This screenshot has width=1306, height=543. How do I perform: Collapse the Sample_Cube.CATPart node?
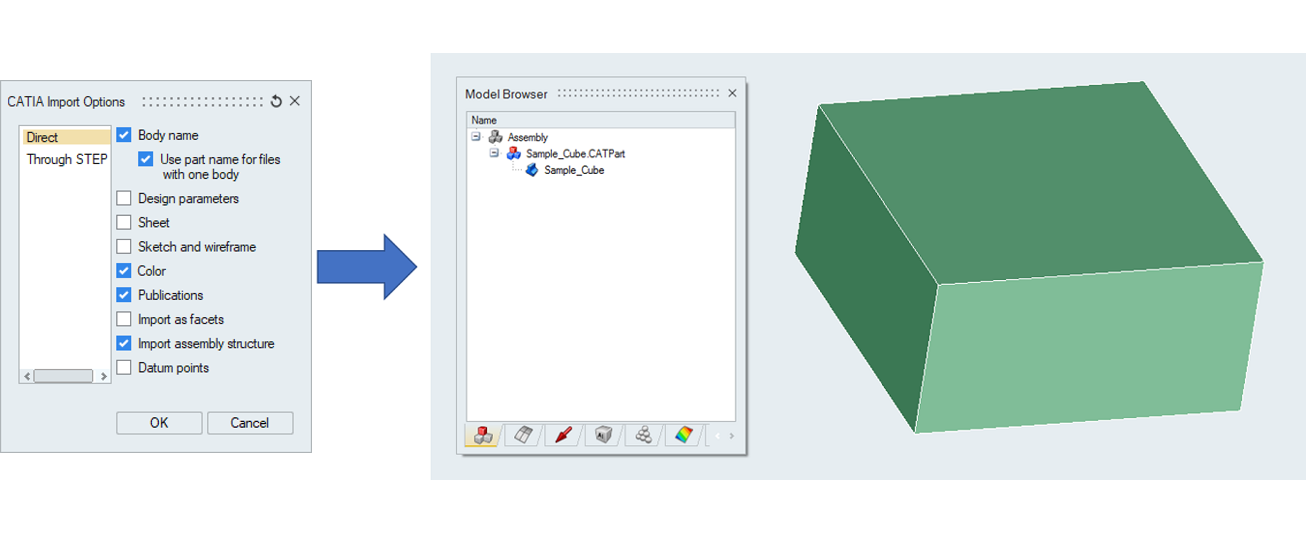[x=494, y=153]
